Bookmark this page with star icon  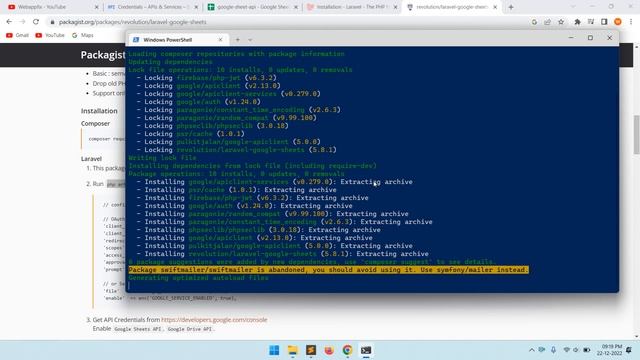tap(561, 22)
